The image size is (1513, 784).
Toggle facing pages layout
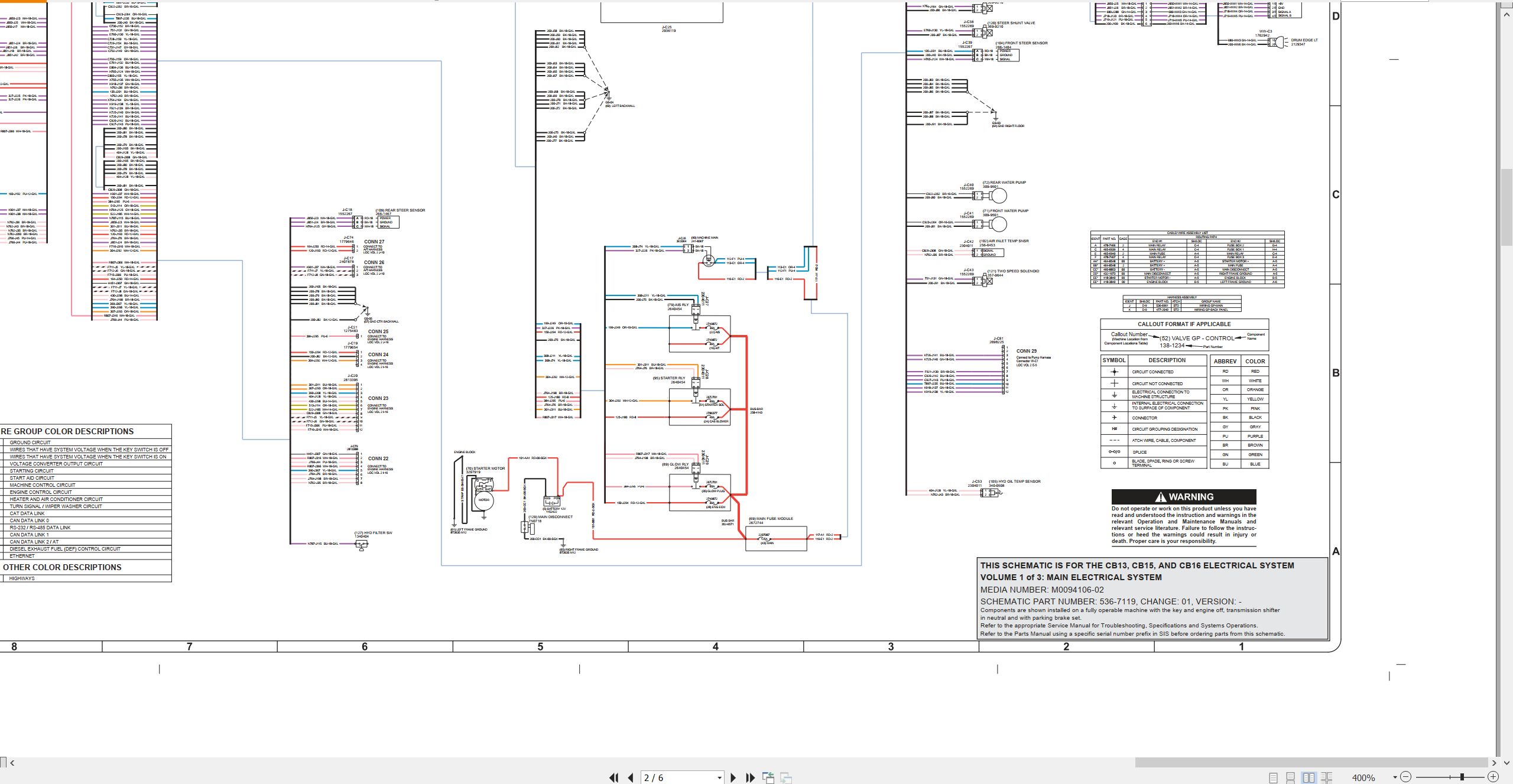[1309, 778]
